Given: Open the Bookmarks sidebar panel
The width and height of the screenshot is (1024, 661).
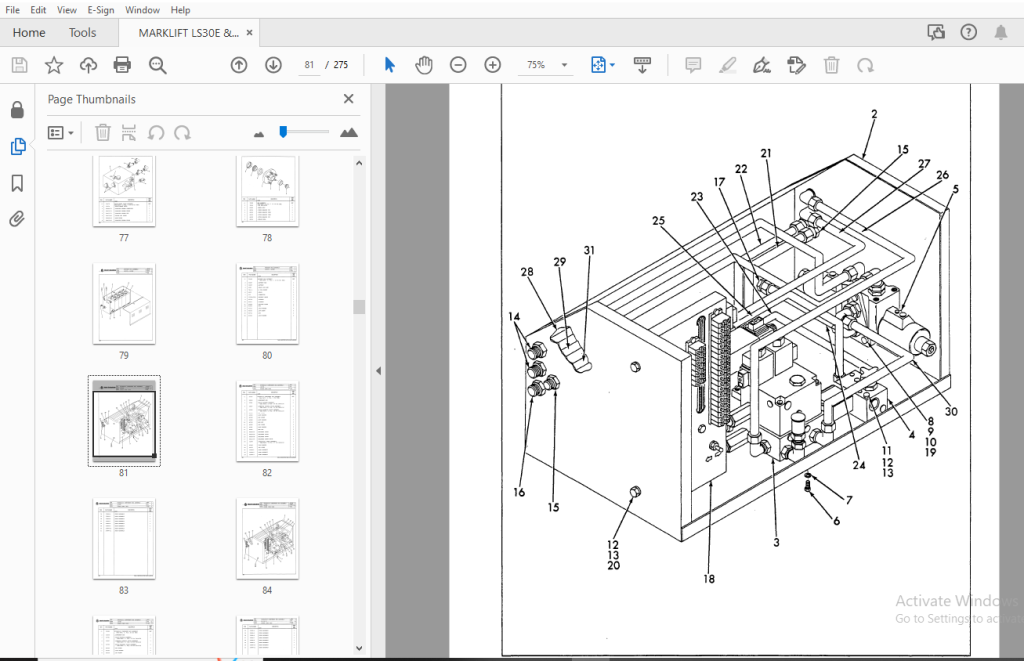Looking at the screenshot, I should (18, 183).
